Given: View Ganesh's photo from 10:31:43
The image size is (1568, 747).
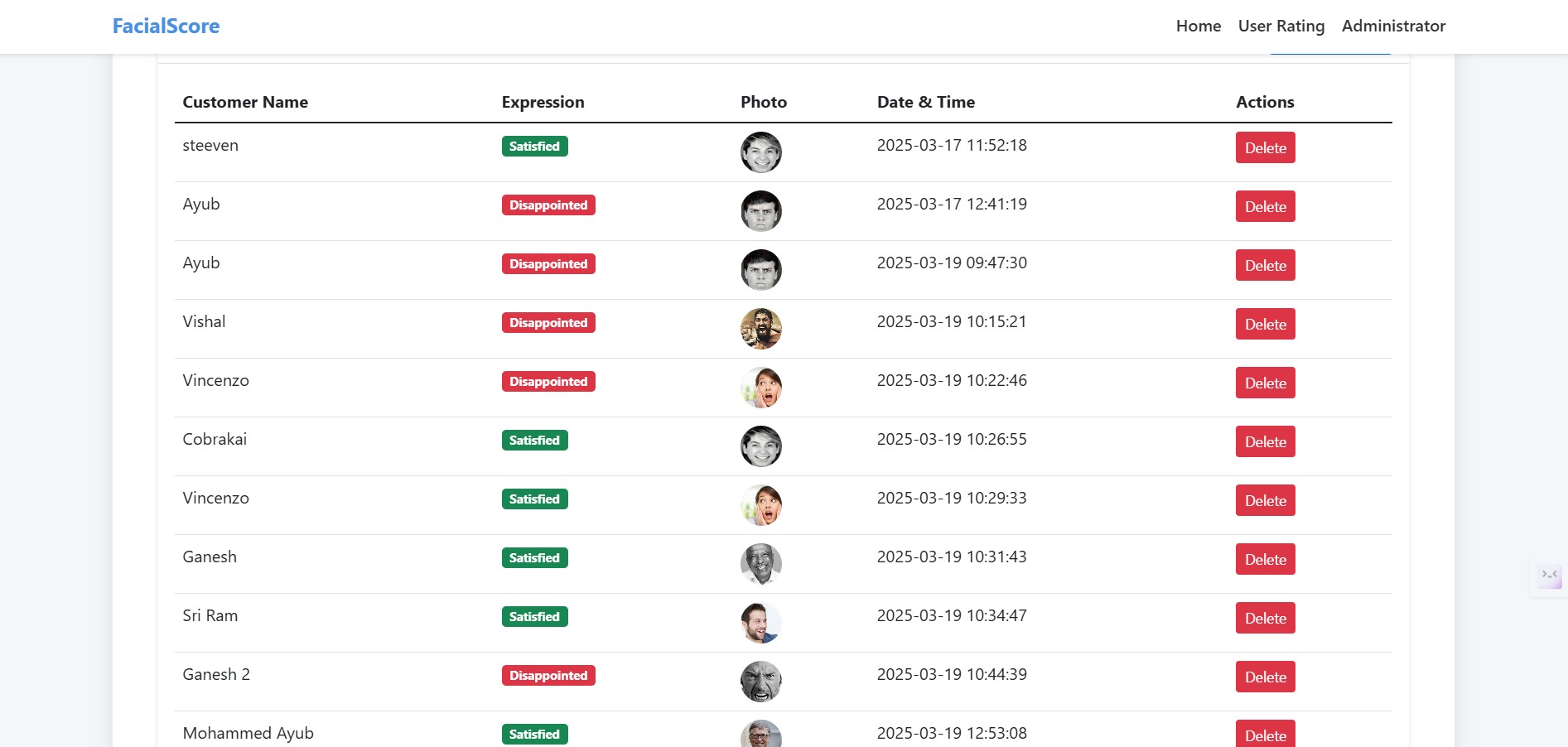Looking at the screenshot, I should tap(760, 564).
